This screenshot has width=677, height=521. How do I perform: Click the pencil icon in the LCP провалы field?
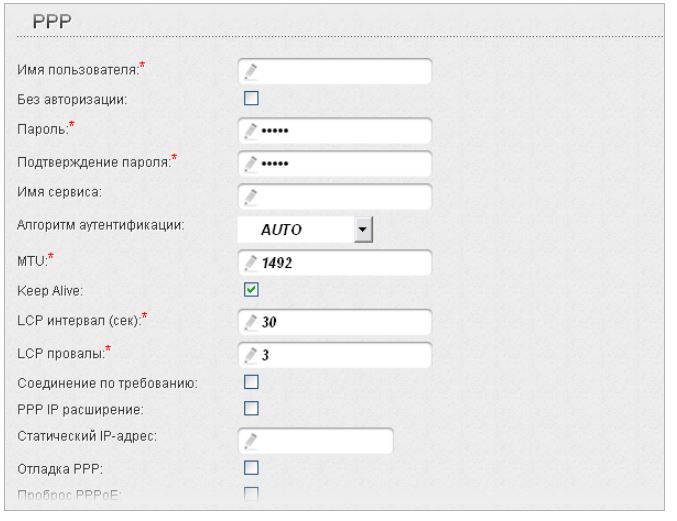pos(251,355)
